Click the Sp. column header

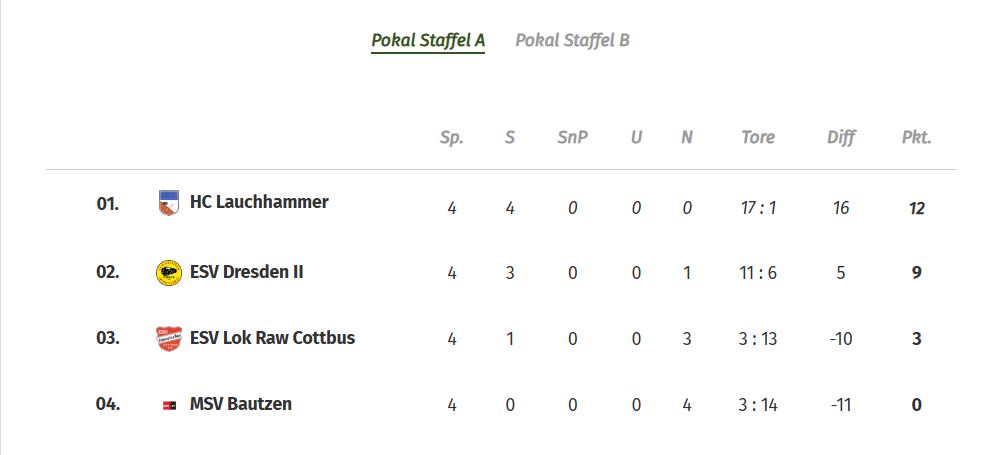pos(452,137)
